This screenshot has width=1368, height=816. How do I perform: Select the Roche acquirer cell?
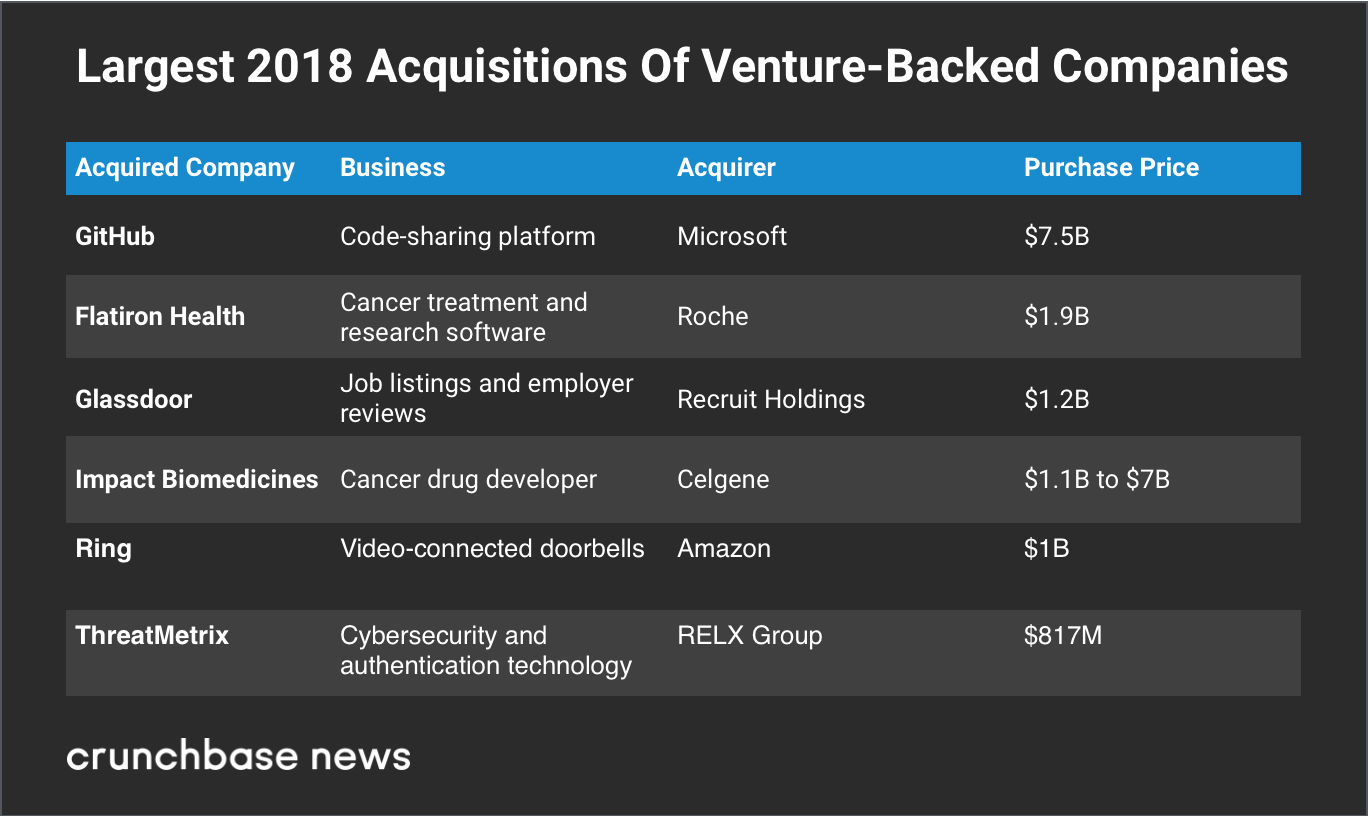713,317
